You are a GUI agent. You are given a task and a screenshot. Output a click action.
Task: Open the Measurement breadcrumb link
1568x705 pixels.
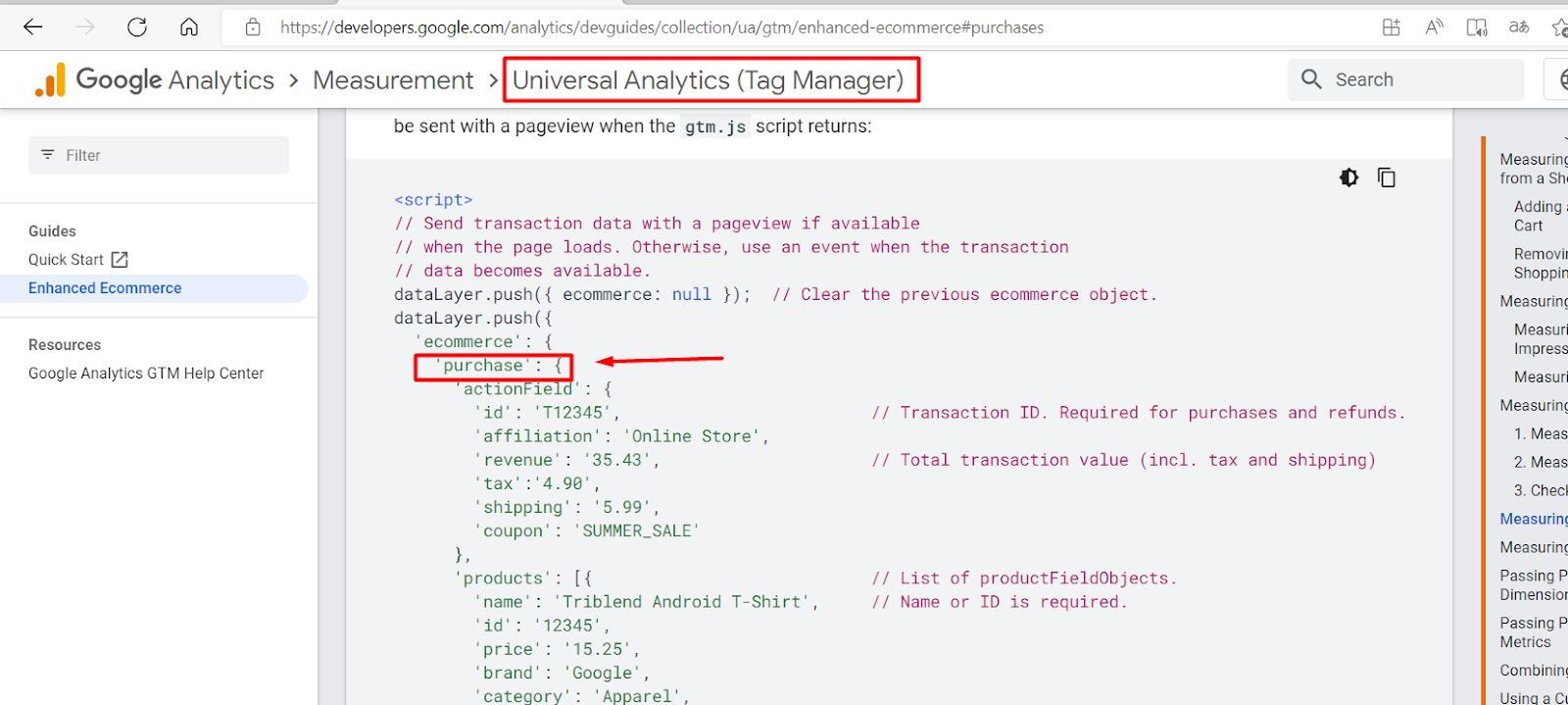point(393,80)
